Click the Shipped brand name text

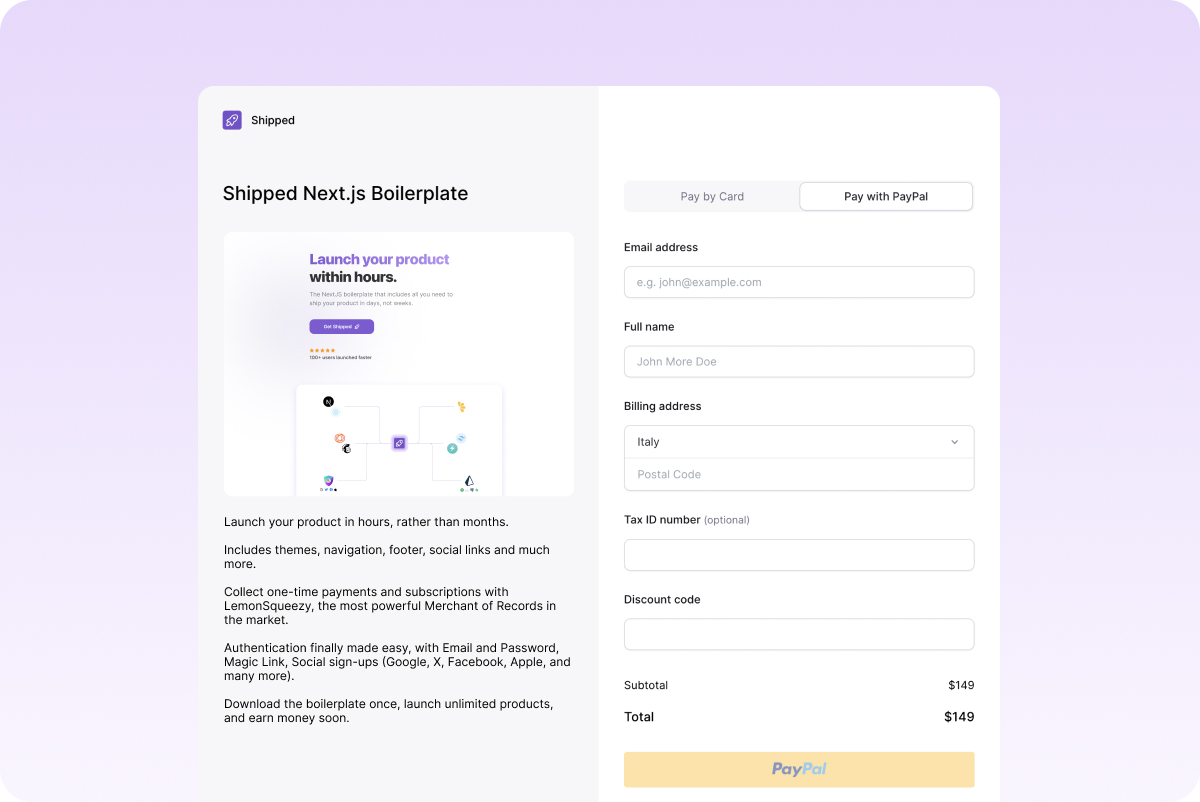273,120
